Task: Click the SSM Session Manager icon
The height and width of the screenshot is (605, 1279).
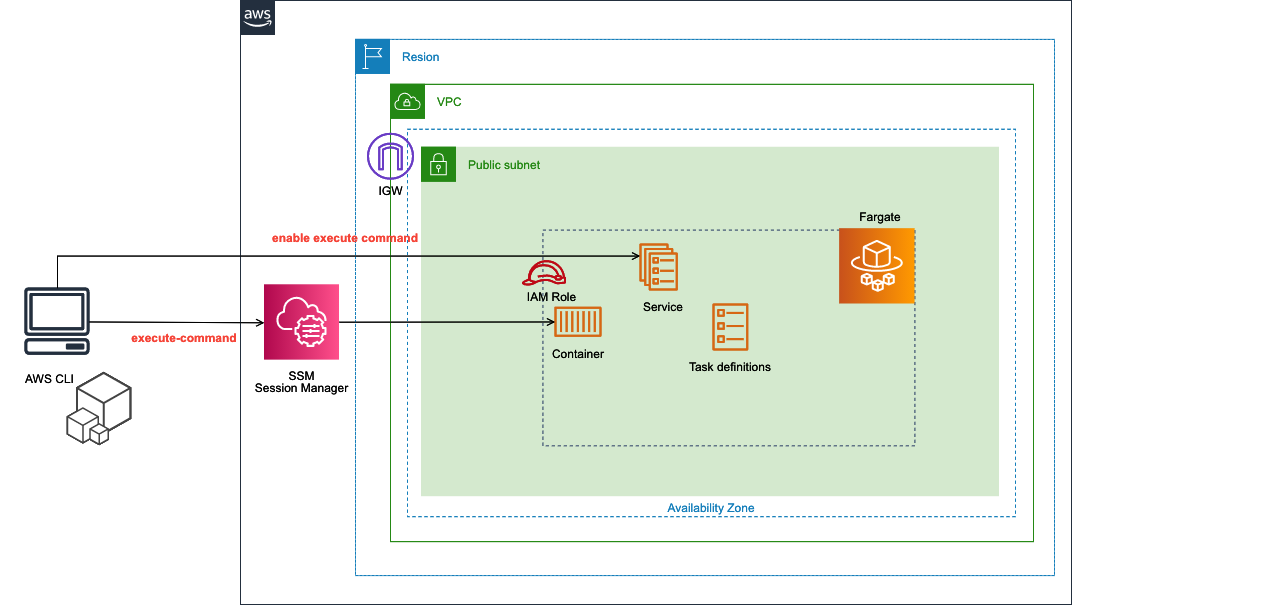Action: [x=301, y=322]
